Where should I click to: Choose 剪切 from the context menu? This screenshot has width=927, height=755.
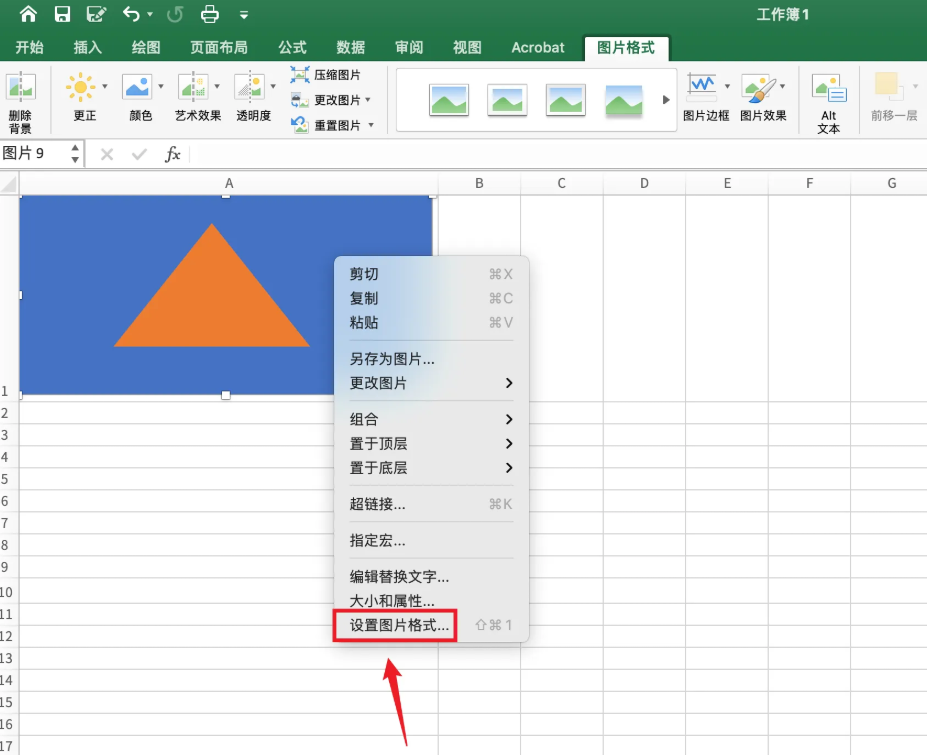tap(431, 274)
